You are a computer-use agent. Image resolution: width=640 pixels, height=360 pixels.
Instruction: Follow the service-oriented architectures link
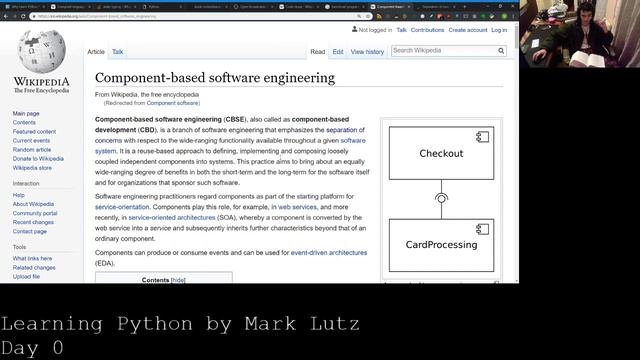pos(172,218)
